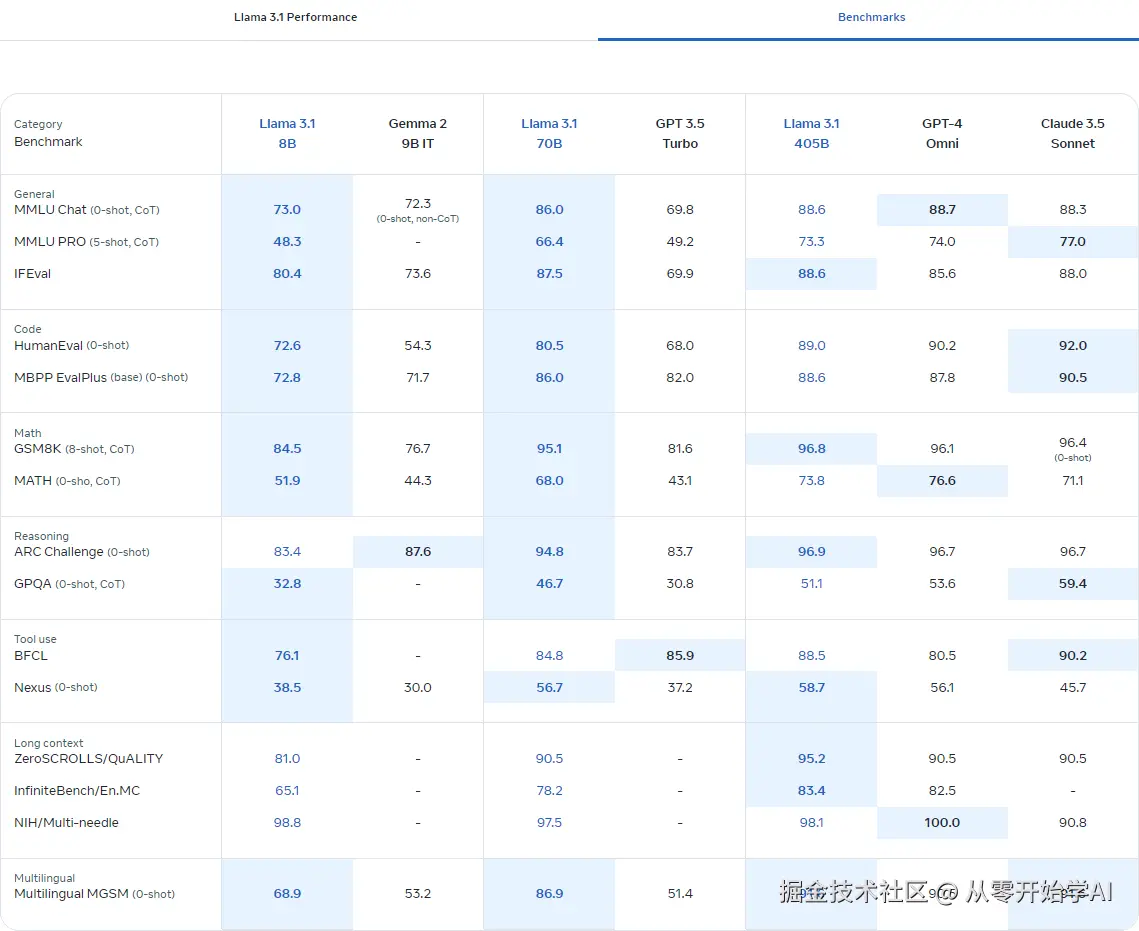Screen dimensions: 1139x931
Task: Click the 100.0 NIH/Multi-needle GPT-4 score
Action: (x=942, y=823)
